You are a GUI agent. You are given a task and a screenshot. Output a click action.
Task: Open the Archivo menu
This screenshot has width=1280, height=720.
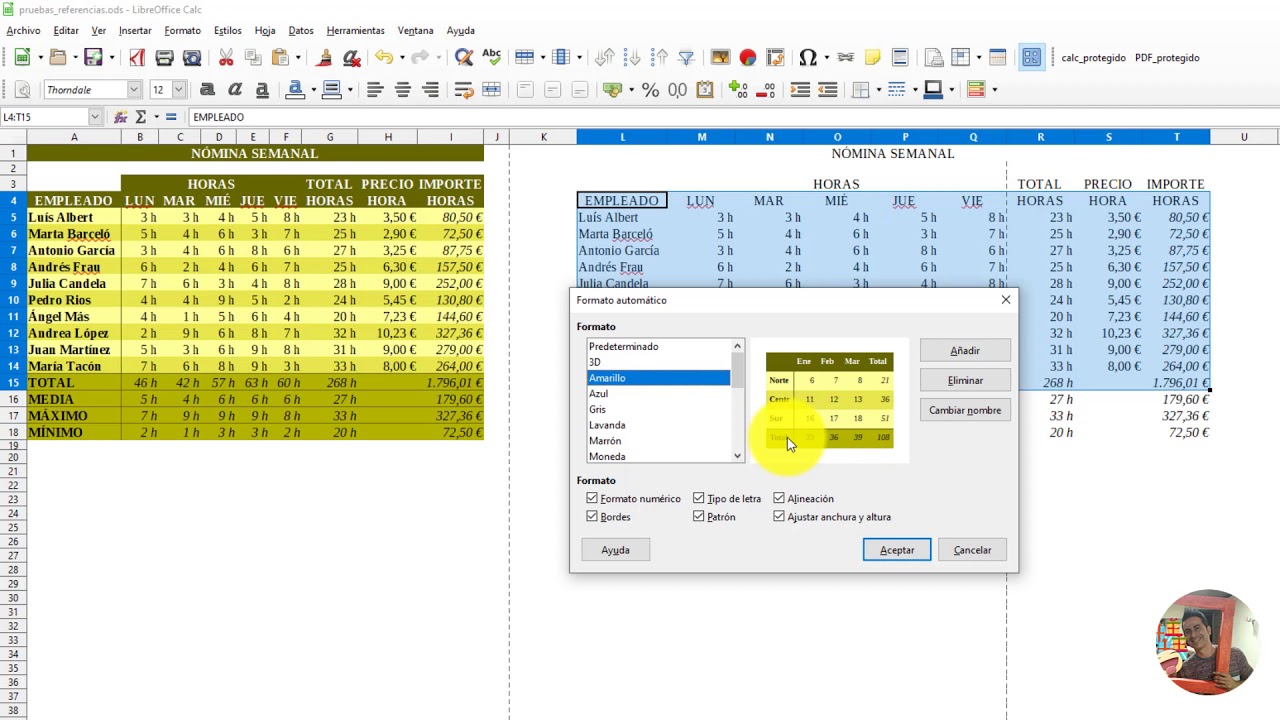coord(23,31)
